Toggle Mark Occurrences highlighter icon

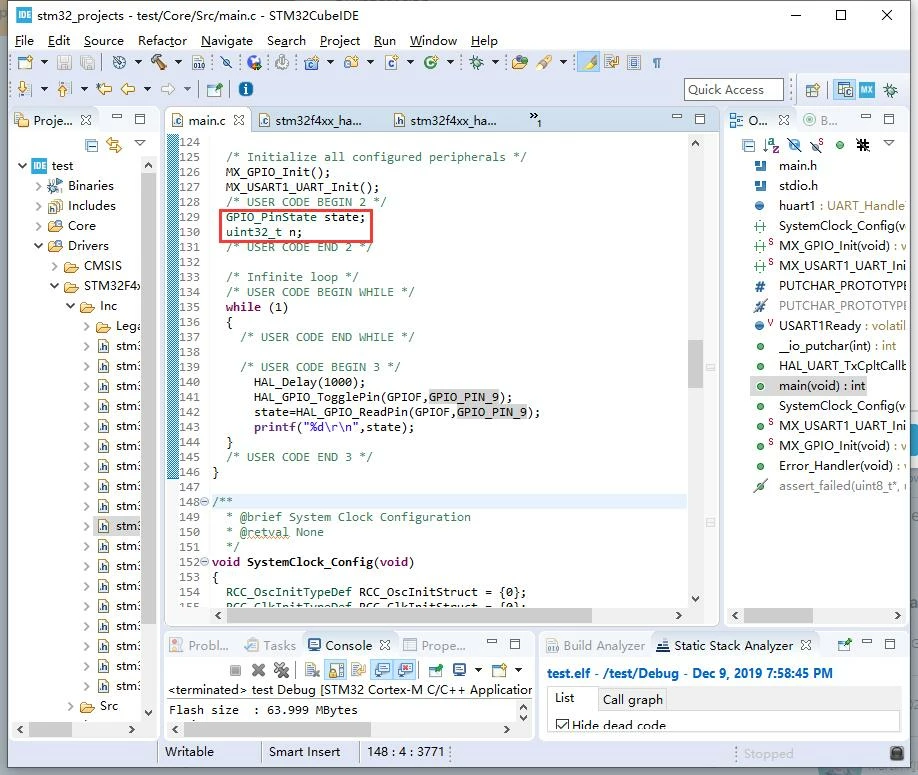590,62
